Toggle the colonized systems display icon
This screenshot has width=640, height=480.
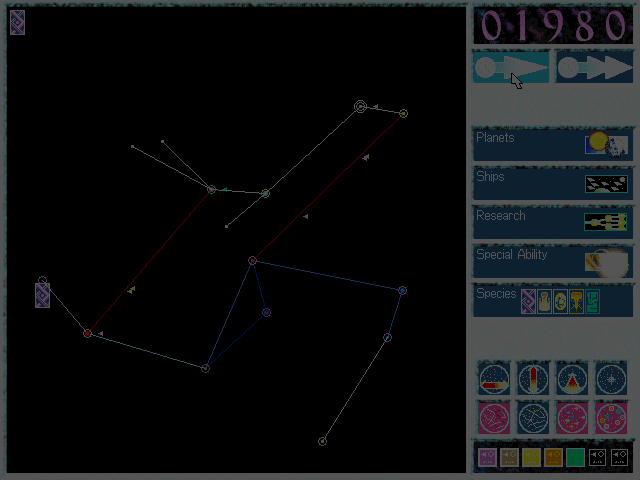[611, 418]
